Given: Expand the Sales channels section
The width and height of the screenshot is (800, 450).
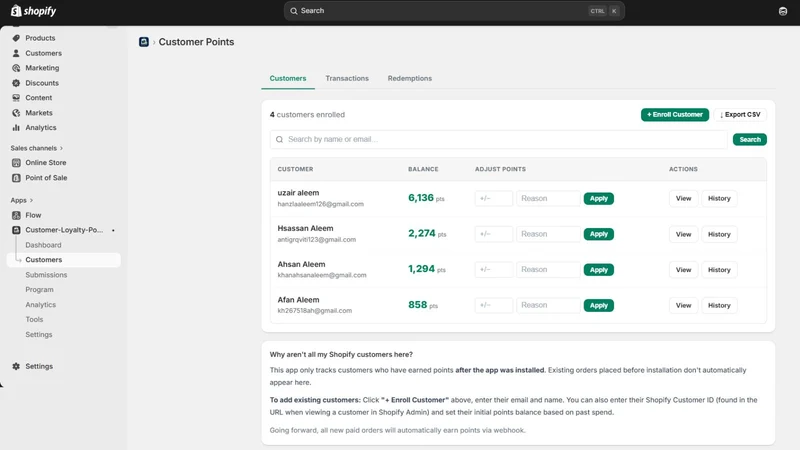Looking at the screenshot, I should pos(37,148).
